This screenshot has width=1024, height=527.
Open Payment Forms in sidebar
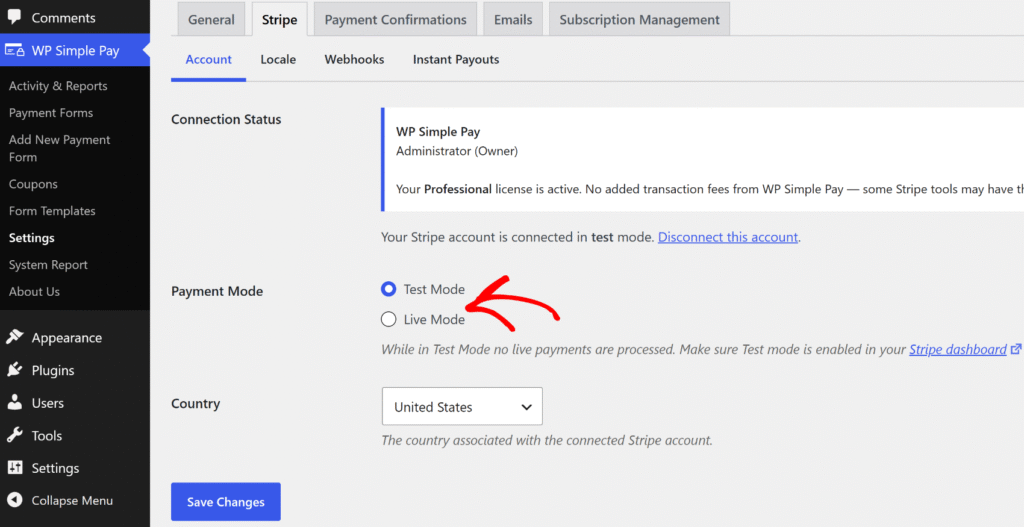click(51, 112)
